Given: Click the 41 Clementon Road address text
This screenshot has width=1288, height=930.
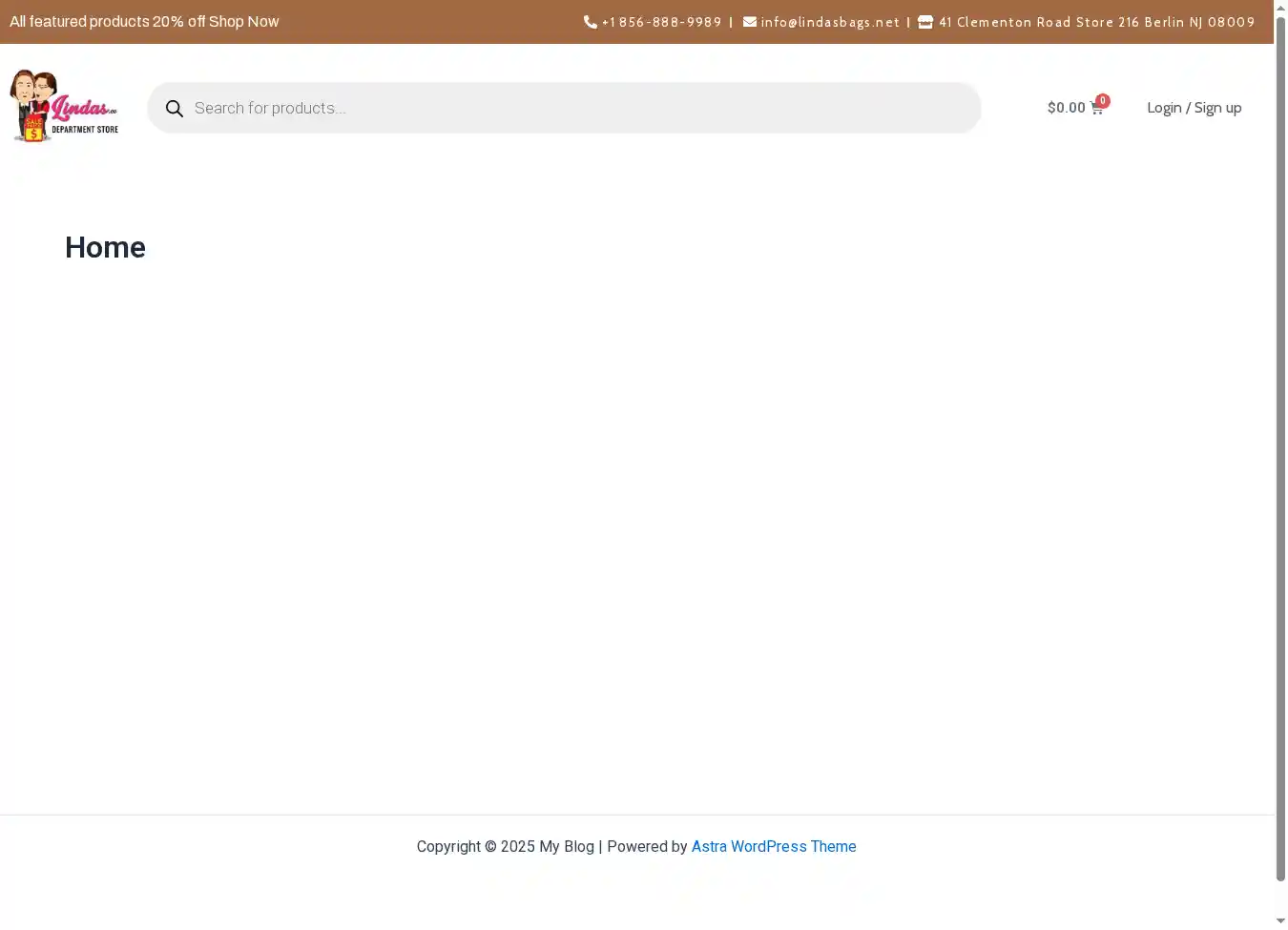Looking at the screenshot, I should [1096, 22].
